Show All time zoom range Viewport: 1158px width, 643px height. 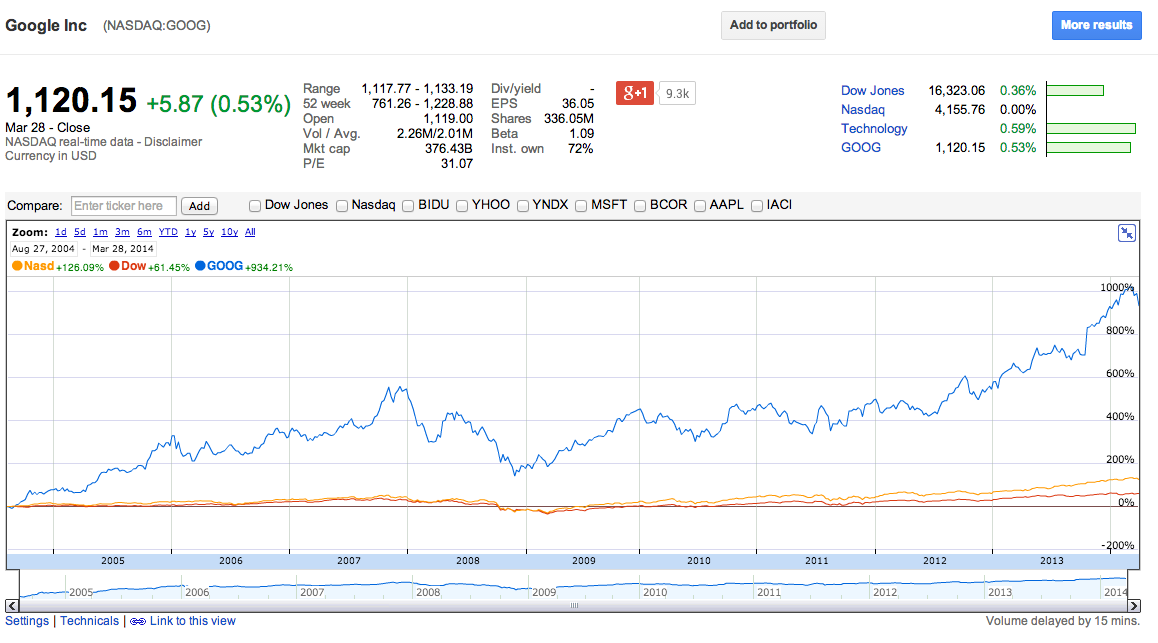(250, 232)
